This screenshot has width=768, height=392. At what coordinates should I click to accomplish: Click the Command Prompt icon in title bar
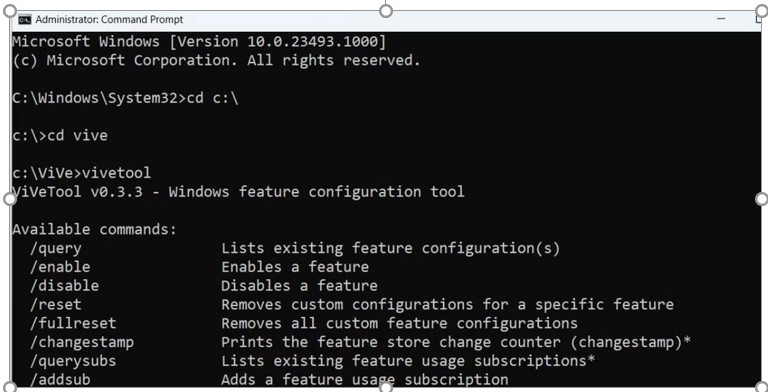(24, 20)
